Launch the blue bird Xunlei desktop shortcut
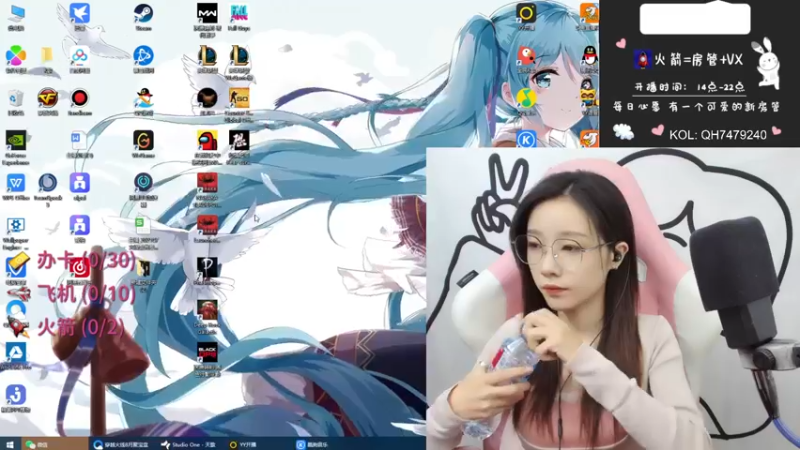Image resolution: width=800 pixels, height=450 pixels. click(x=80, y=14)
